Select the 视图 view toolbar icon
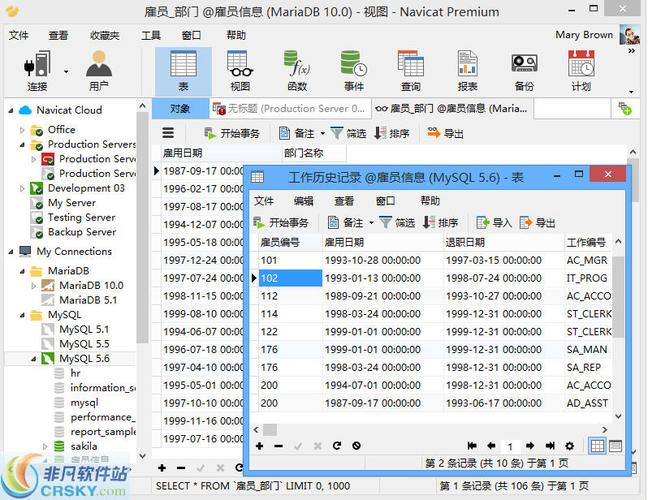The image size is (648, 500). point(240,71)
